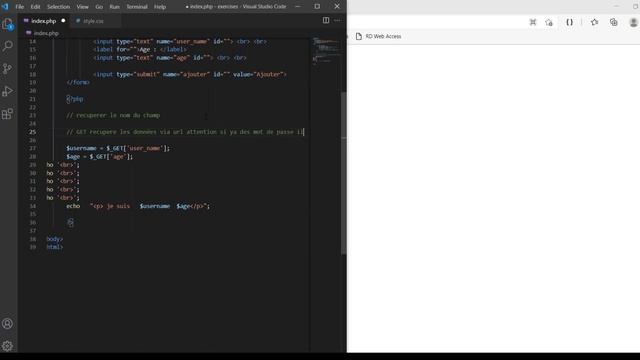640x360 pixels.
Task: Open the Accounts menu icon
Action: point(8,324)
